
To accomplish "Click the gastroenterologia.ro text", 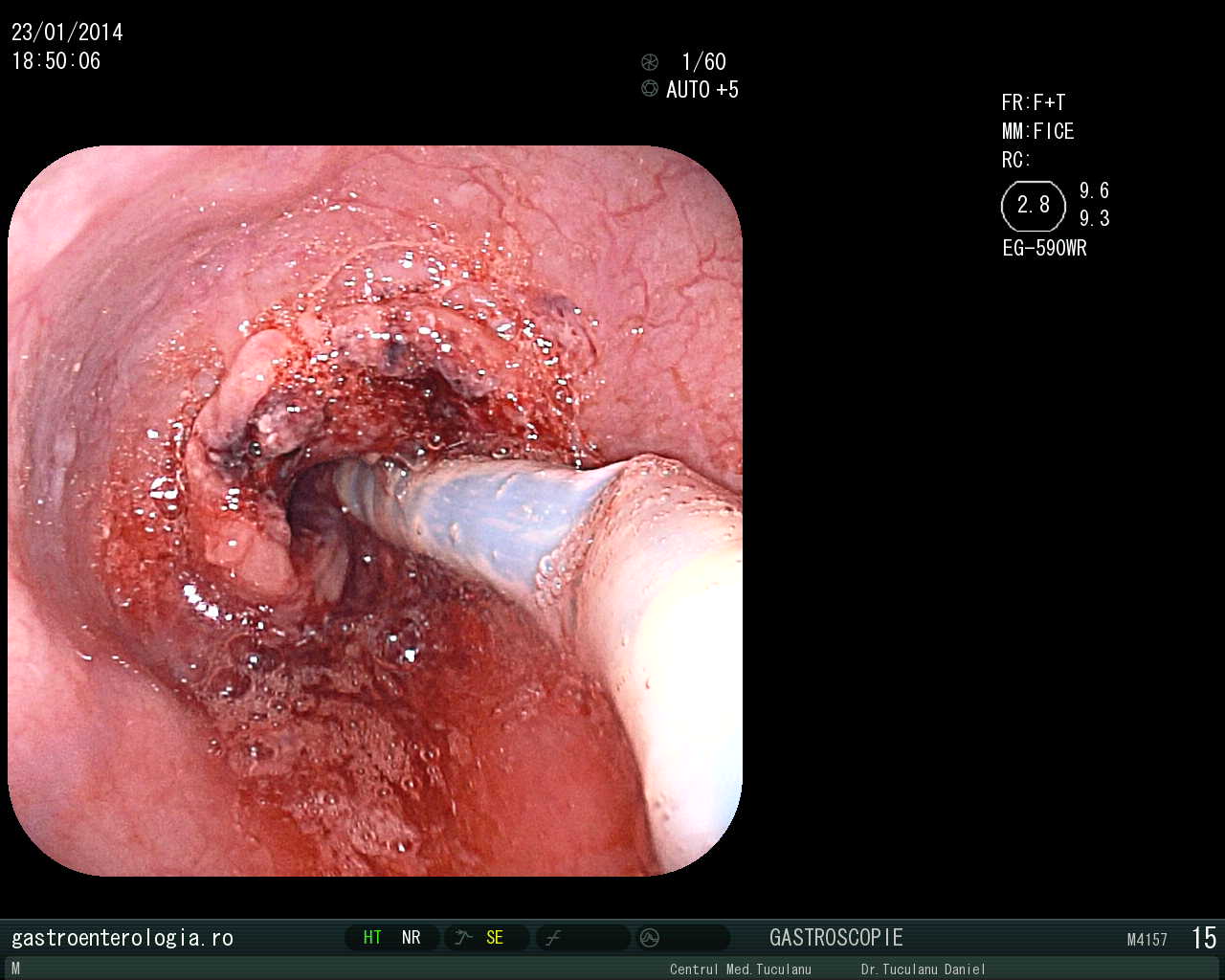I will (122, 938).
